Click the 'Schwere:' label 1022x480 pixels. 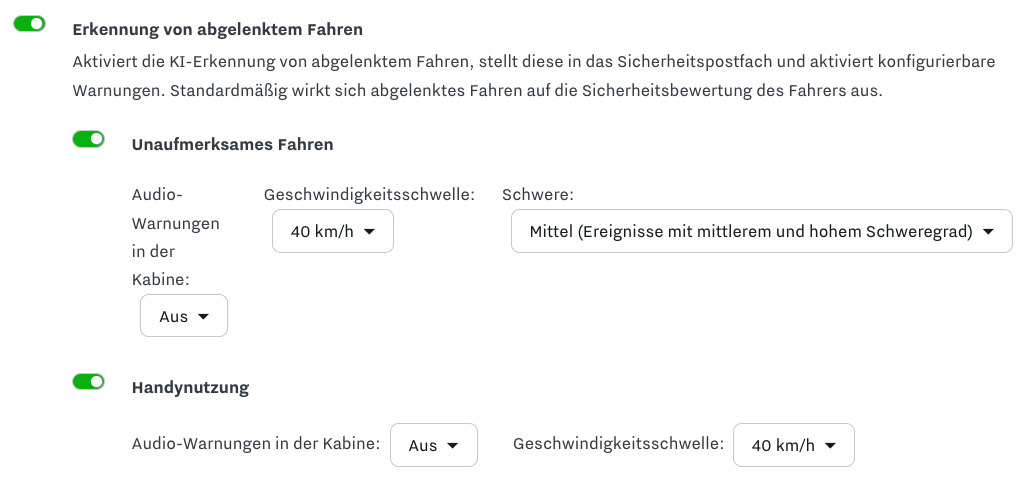[x=537, y=195]
